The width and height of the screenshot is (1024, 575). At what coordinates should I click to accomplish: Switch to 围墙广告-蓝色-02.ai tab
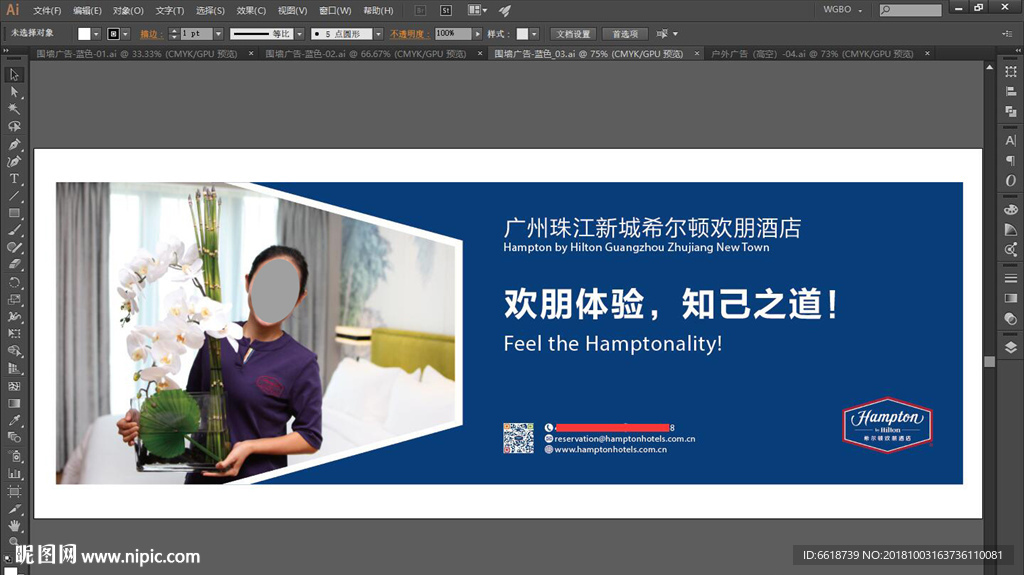pyautogui.click(x=366, y=54)
